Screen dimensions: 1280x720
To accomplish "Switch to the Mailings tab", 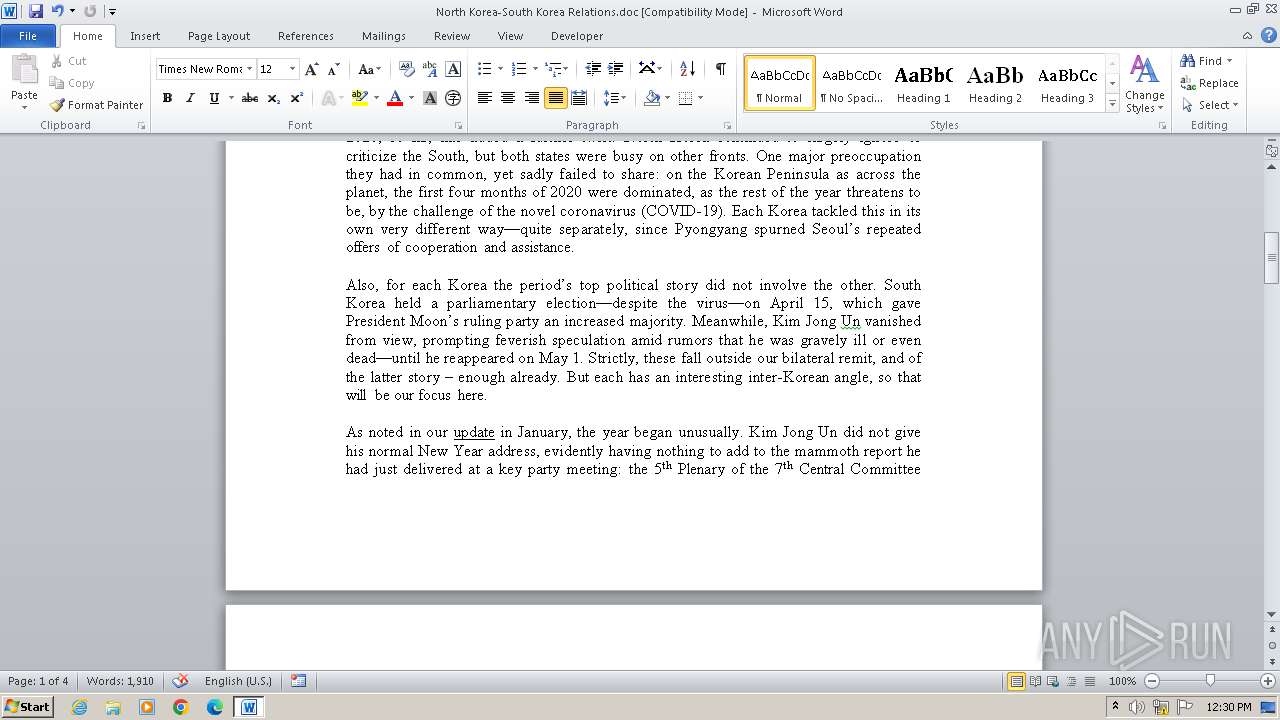I will tap(384, 36).
